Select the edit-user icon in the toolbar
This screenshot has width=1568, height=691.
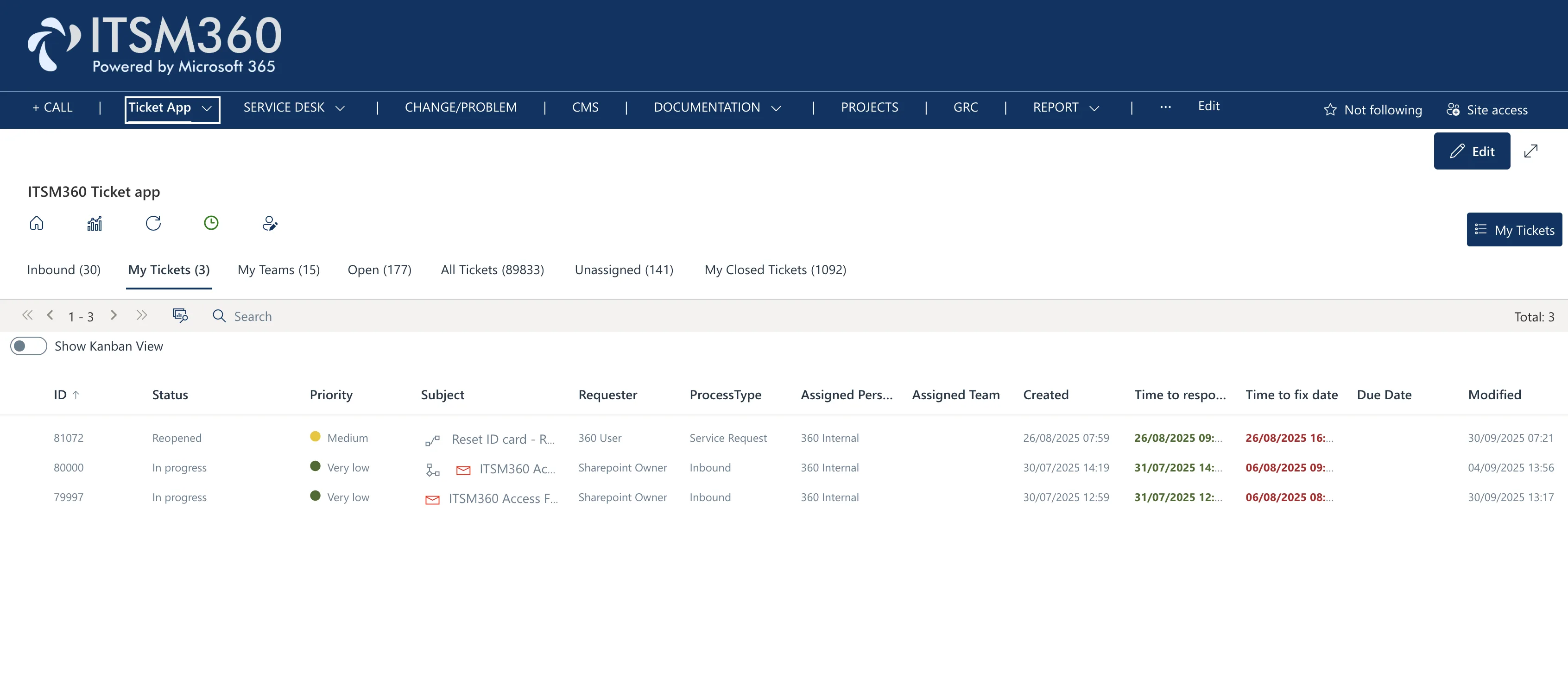(x=270, y=223)
